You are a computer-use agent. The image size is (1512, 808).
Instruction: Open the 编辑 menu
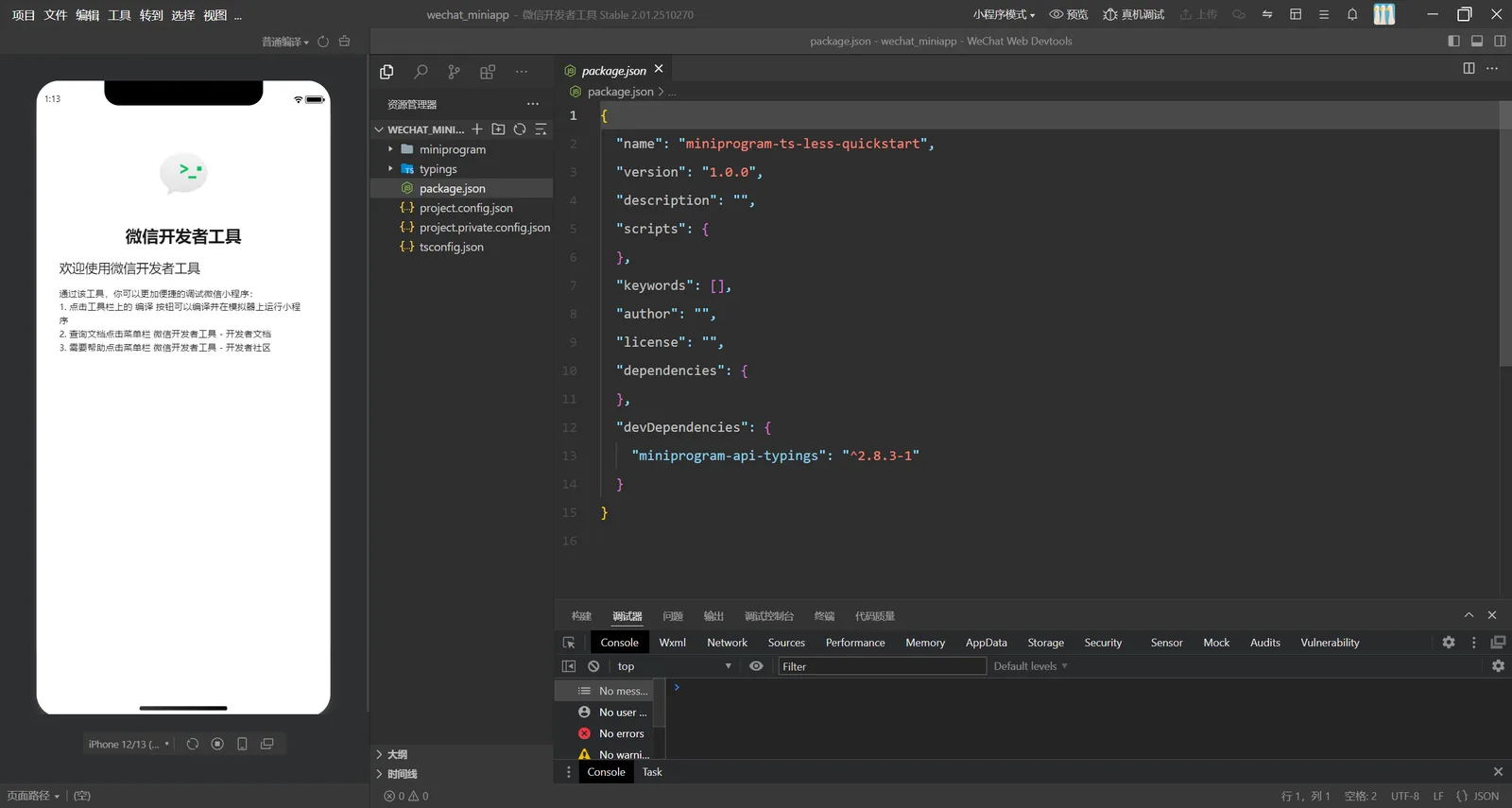click(88, 14)
